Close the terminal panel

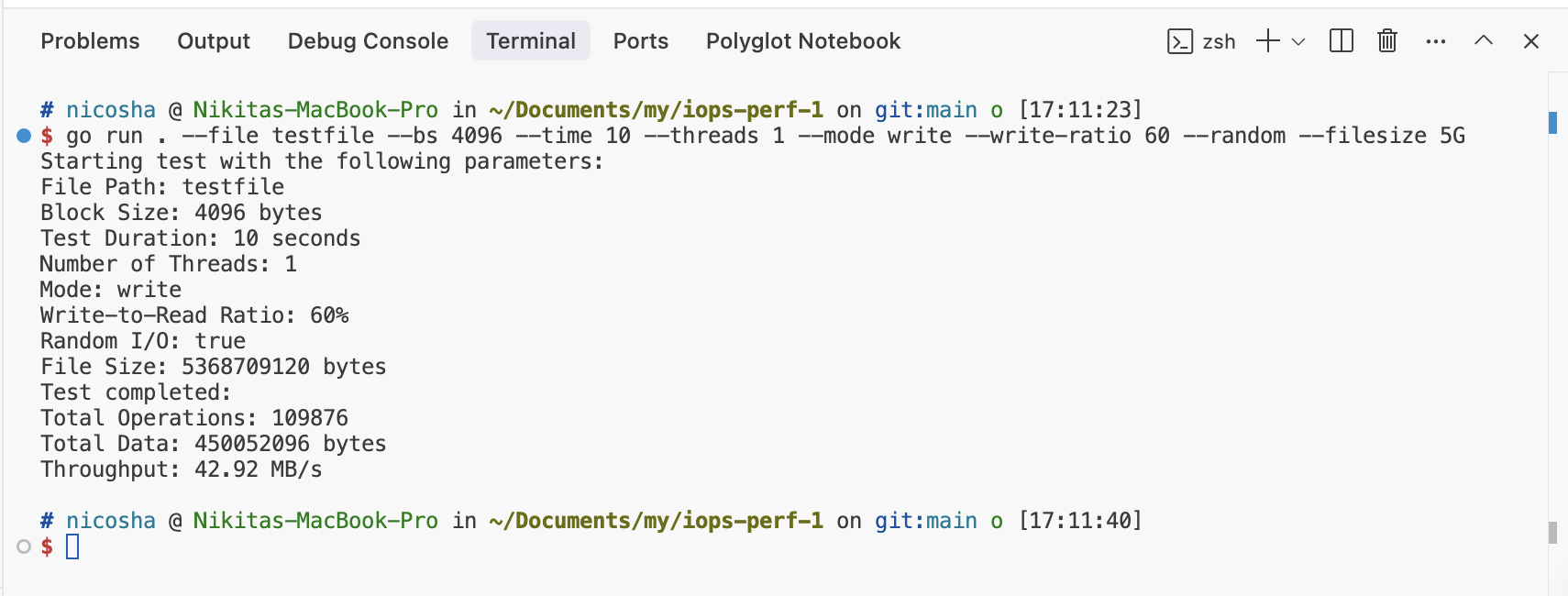pyautogui.click(x=1530, y=41)
